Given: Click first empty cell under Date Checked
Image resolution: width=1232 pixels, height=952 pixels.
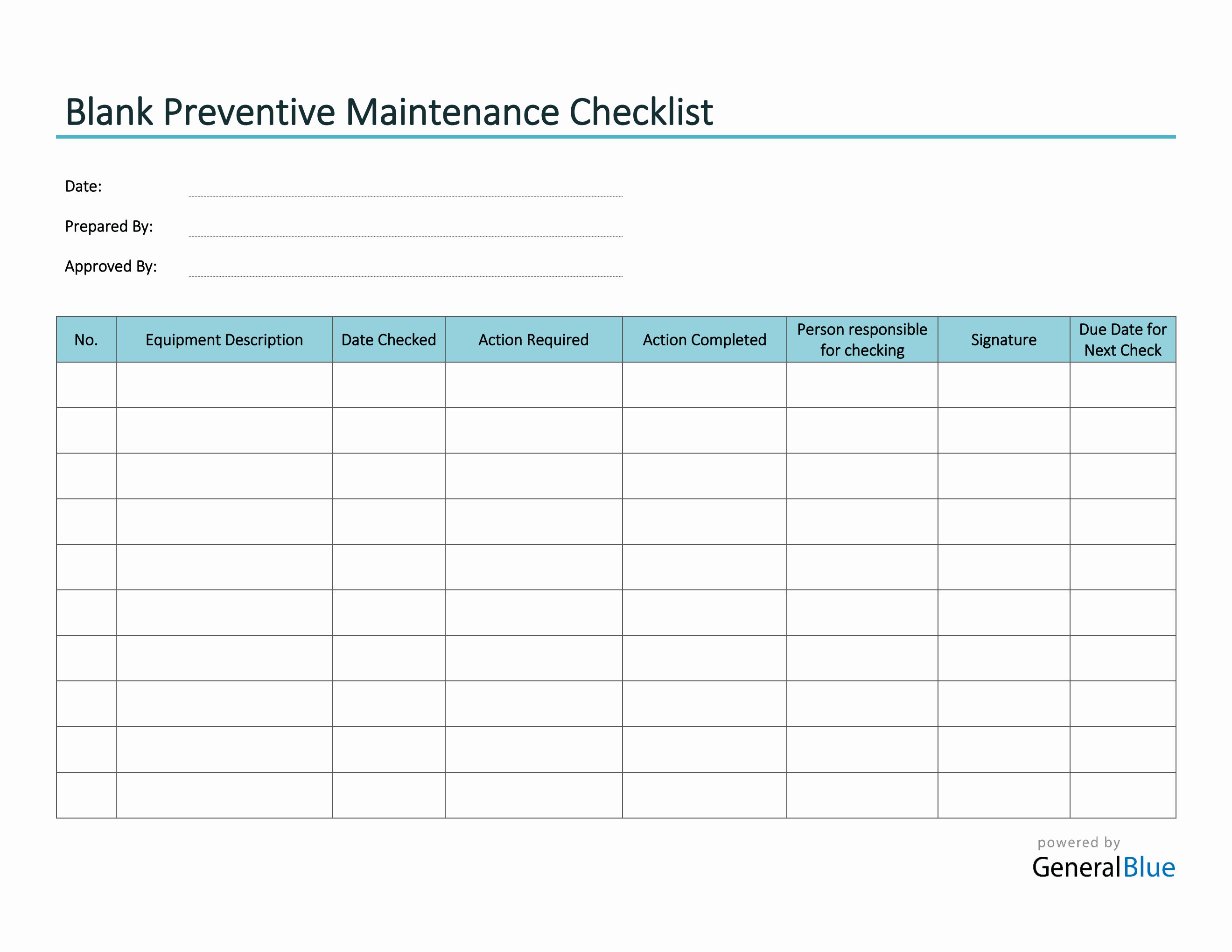Looking at the screenshot, I should click(389, 385).
